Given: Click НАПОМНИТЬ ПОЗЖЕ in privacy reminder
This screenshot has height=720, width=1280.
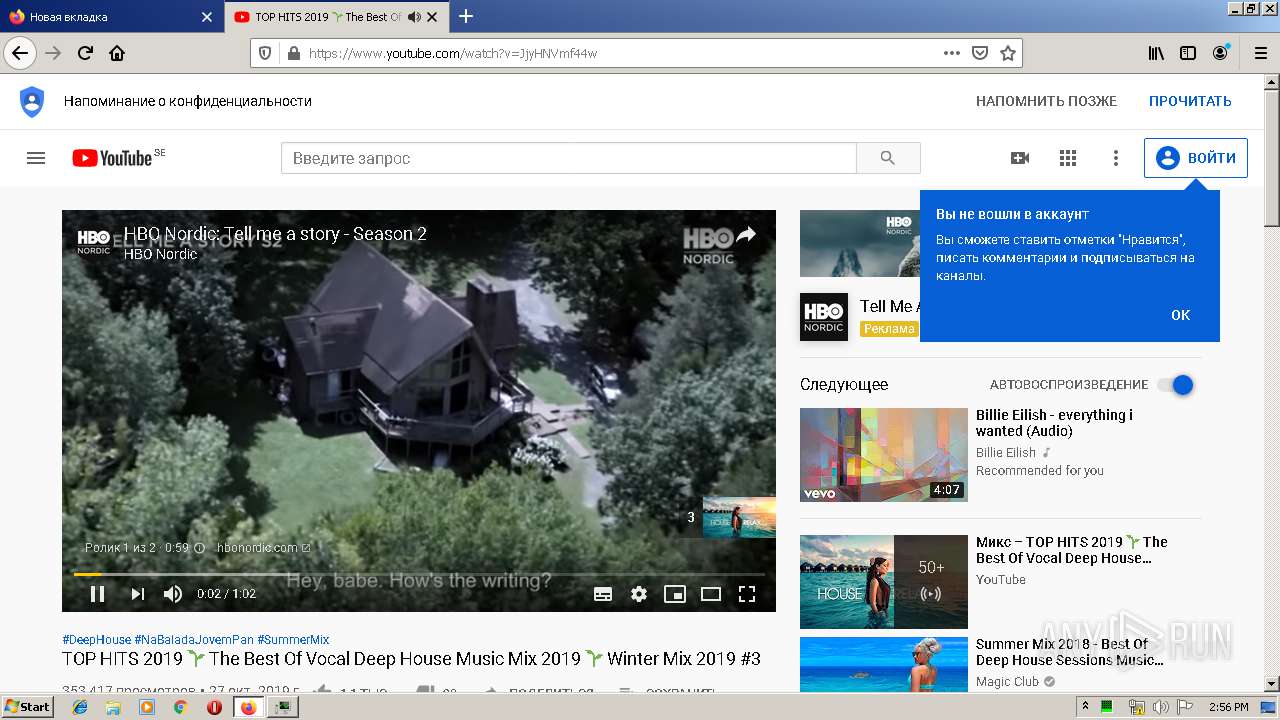Looking at the screenshot, I should (1046, 101).
